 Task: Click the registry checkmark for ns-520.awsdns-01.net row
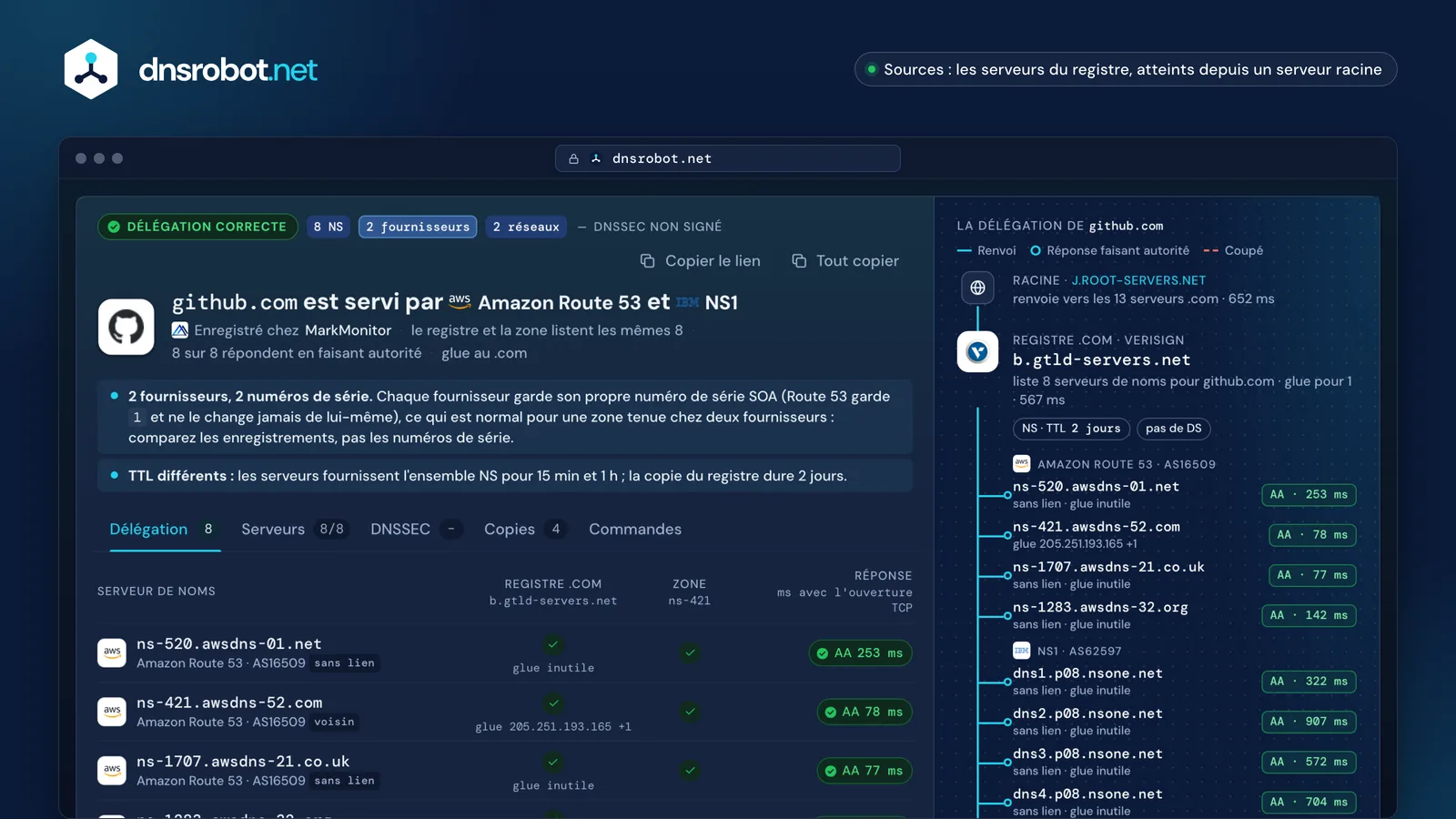553,644
